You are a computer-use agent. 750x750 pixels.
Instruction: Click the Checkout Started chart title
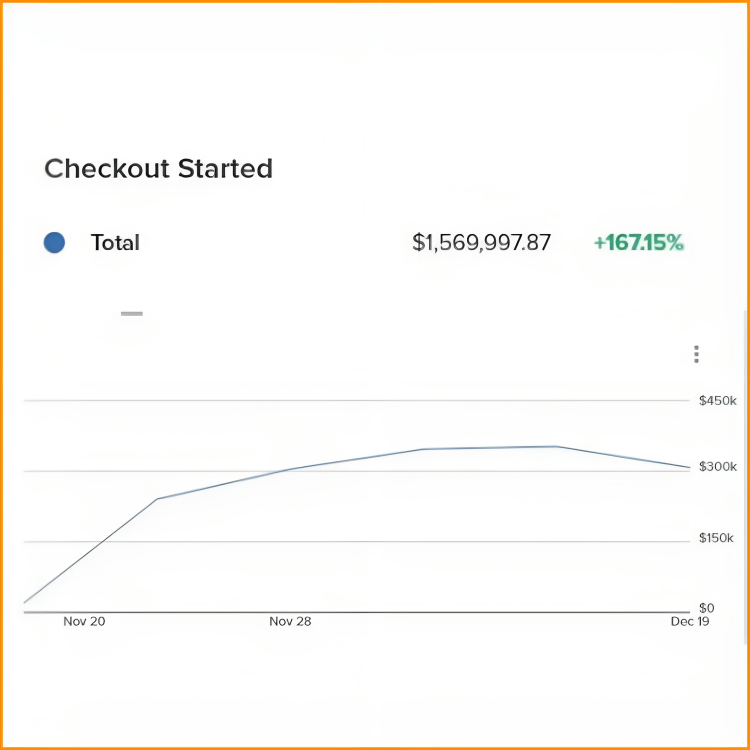158,169
